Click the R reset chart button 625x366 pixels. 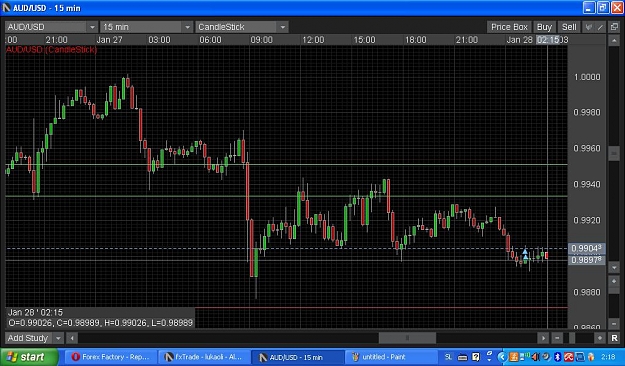click(614, 338)
